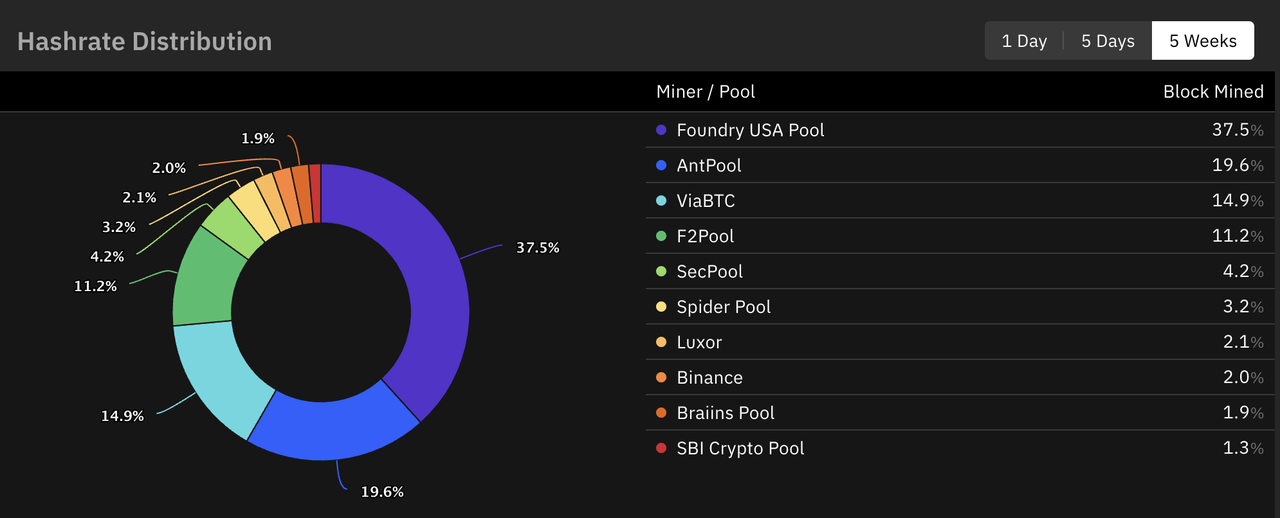
Task: Click the Miner / Pool column header
Action: pos(705,92)
